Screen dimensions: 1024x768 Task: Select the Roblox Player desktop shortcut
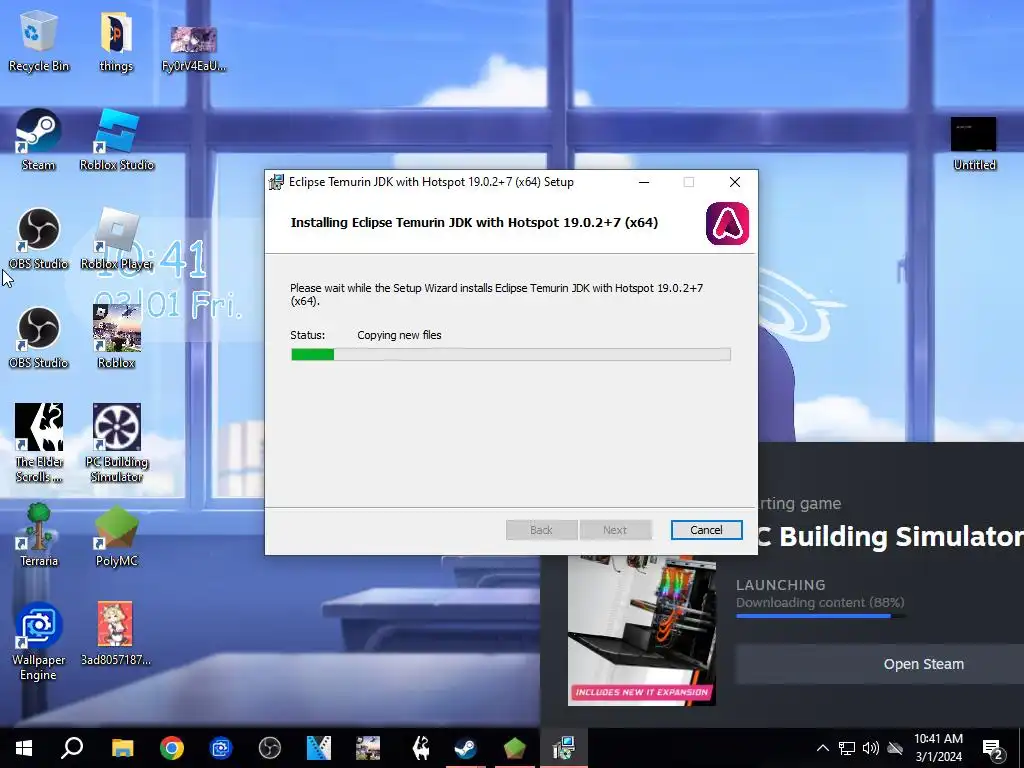(117, 239)
